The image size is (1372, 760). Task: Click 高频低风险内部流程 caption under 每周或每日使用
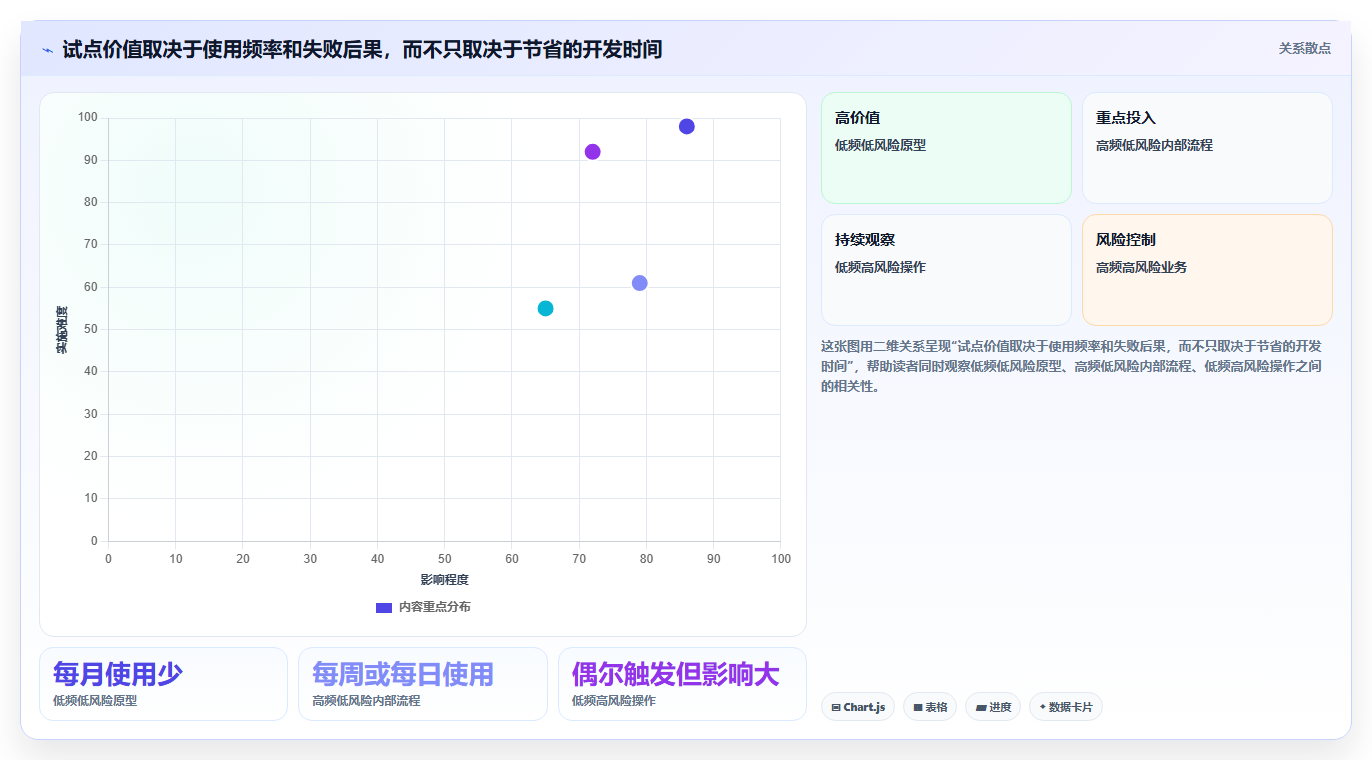click(366, 701)
